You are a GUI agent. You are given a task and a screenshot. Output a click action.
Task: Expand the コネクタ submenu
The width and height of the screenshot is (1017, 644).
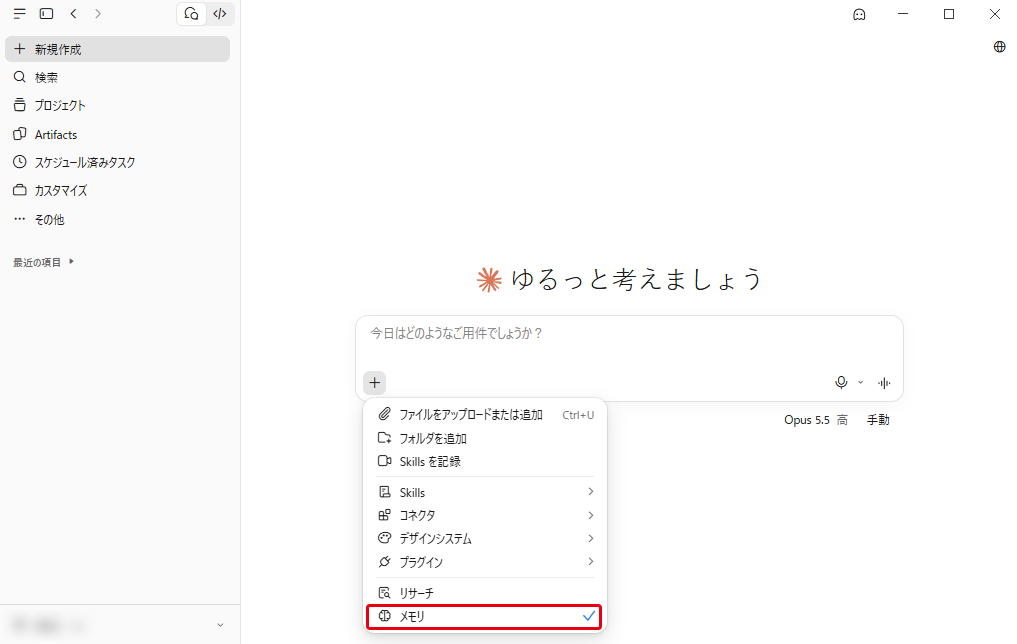point(485,515)
